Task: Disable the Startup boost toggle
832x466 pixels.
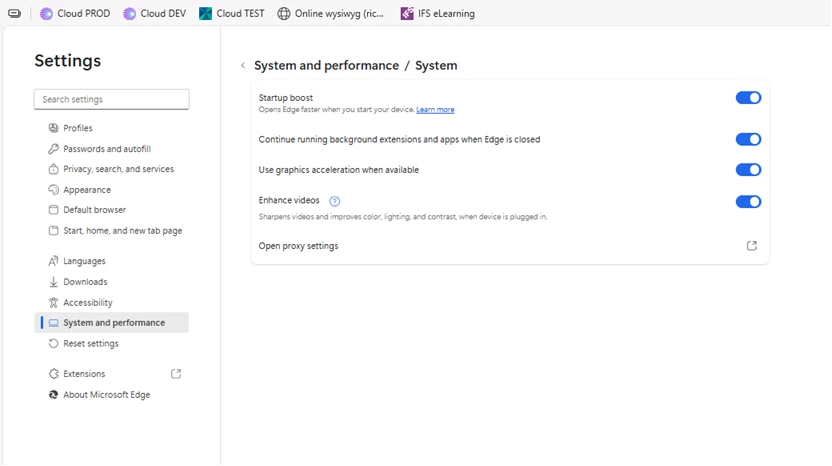Action: (748, 98)
